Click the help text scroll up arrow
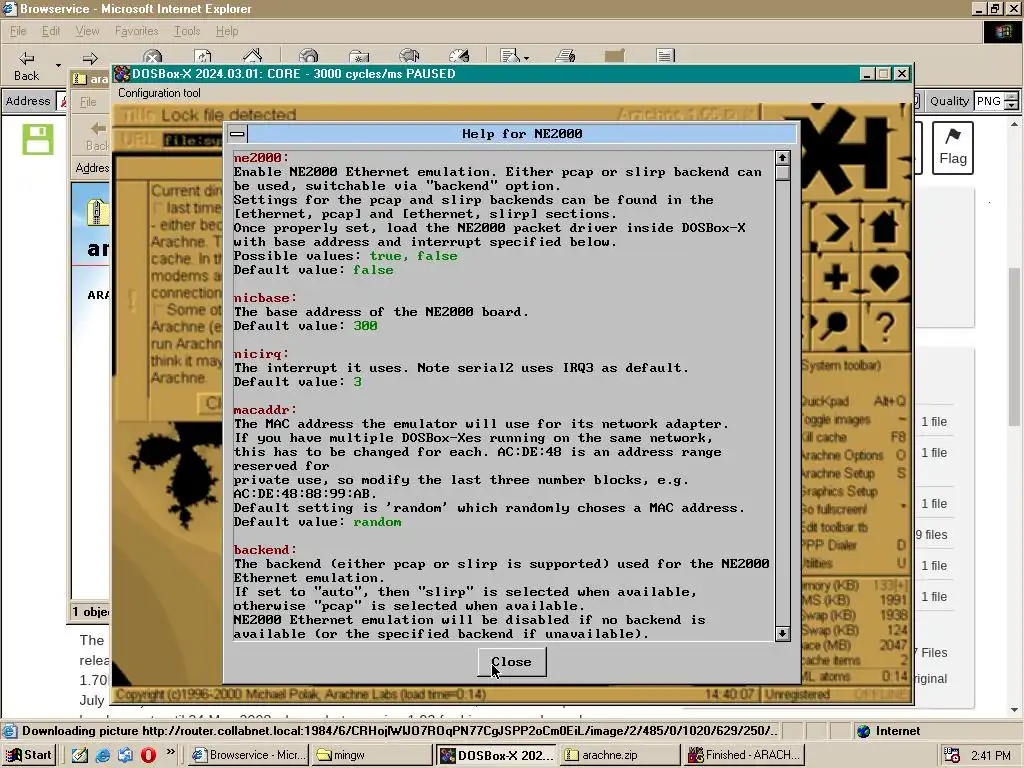 782,157
